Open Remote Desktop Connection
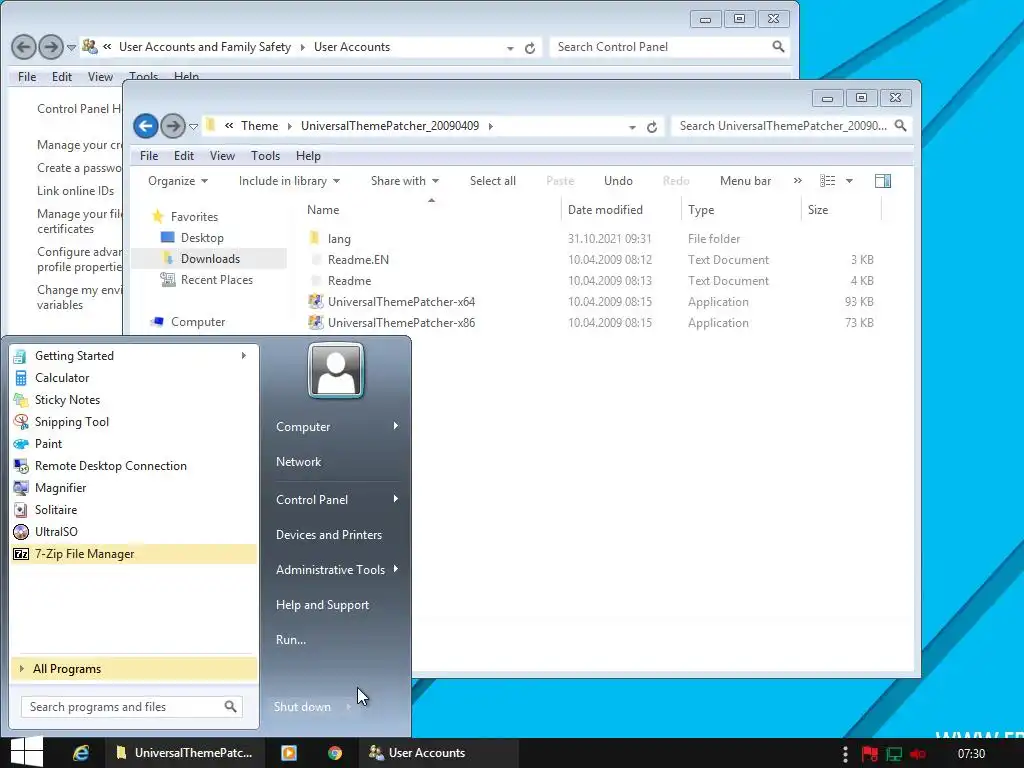Screen dimensions: 1024x768 110,466
